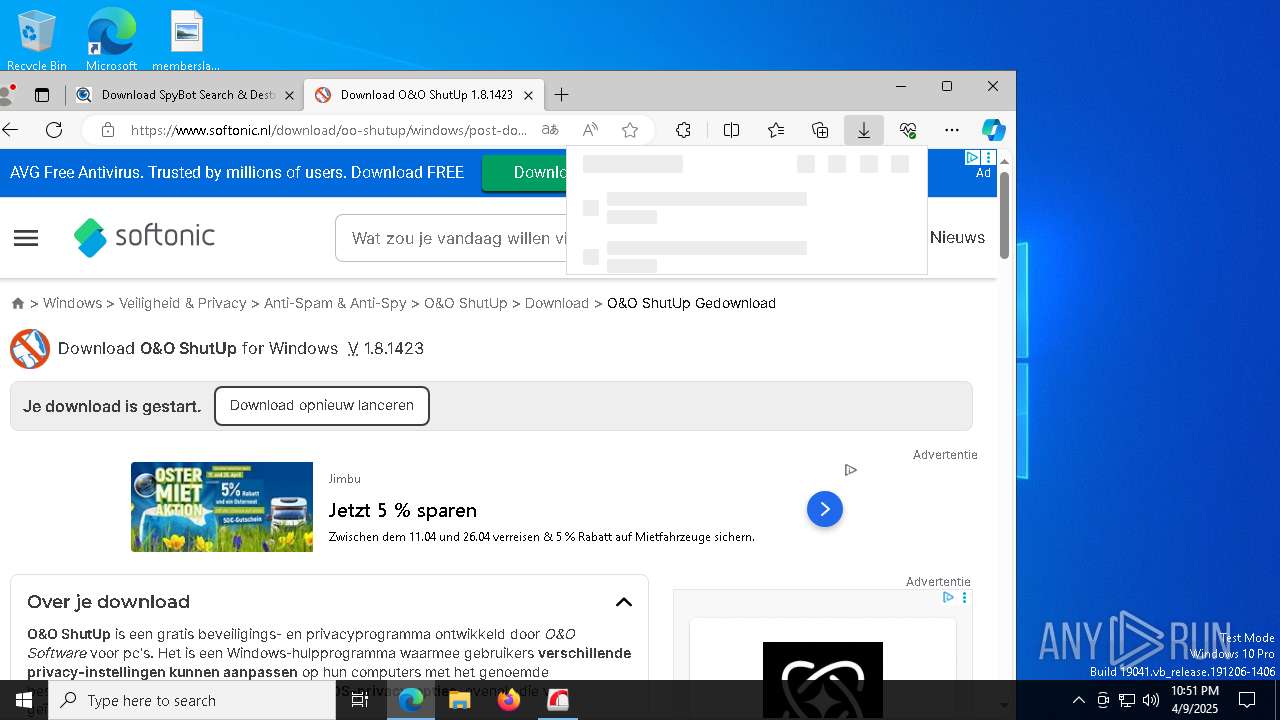Open the network icon in system tray
The image size is (1280, 720).
1127,700
